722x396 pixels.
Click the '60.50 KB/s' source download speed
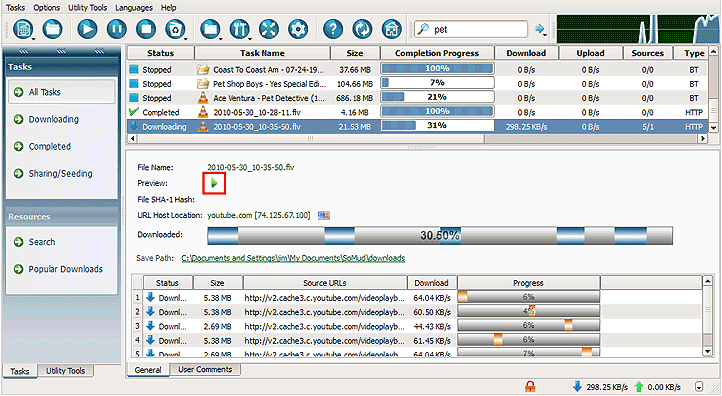431,312
